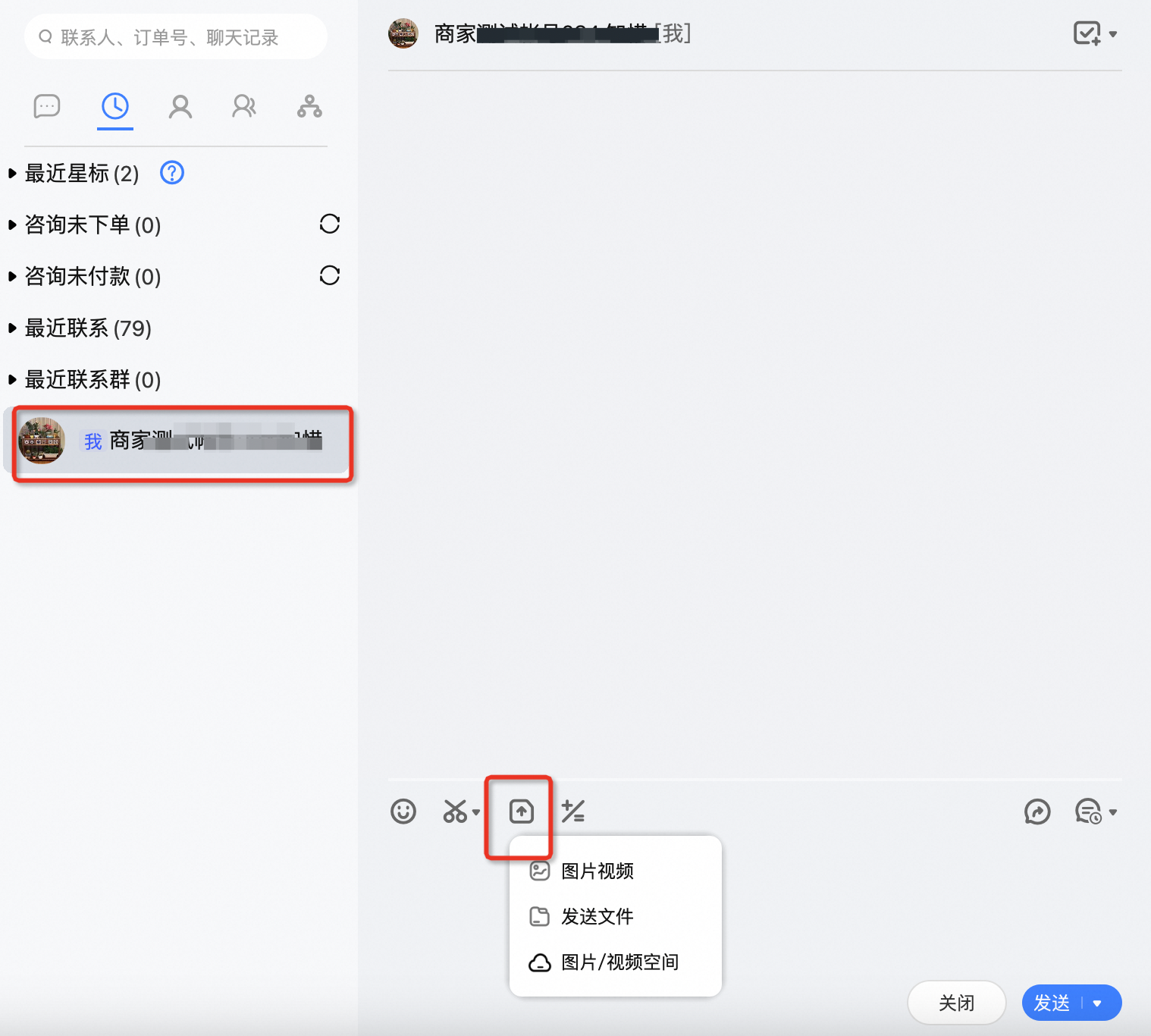This screenshot has width=1151, height=1036.
Task: Open the chat history clock bubble icon
Action: (x=1088, y=812)
